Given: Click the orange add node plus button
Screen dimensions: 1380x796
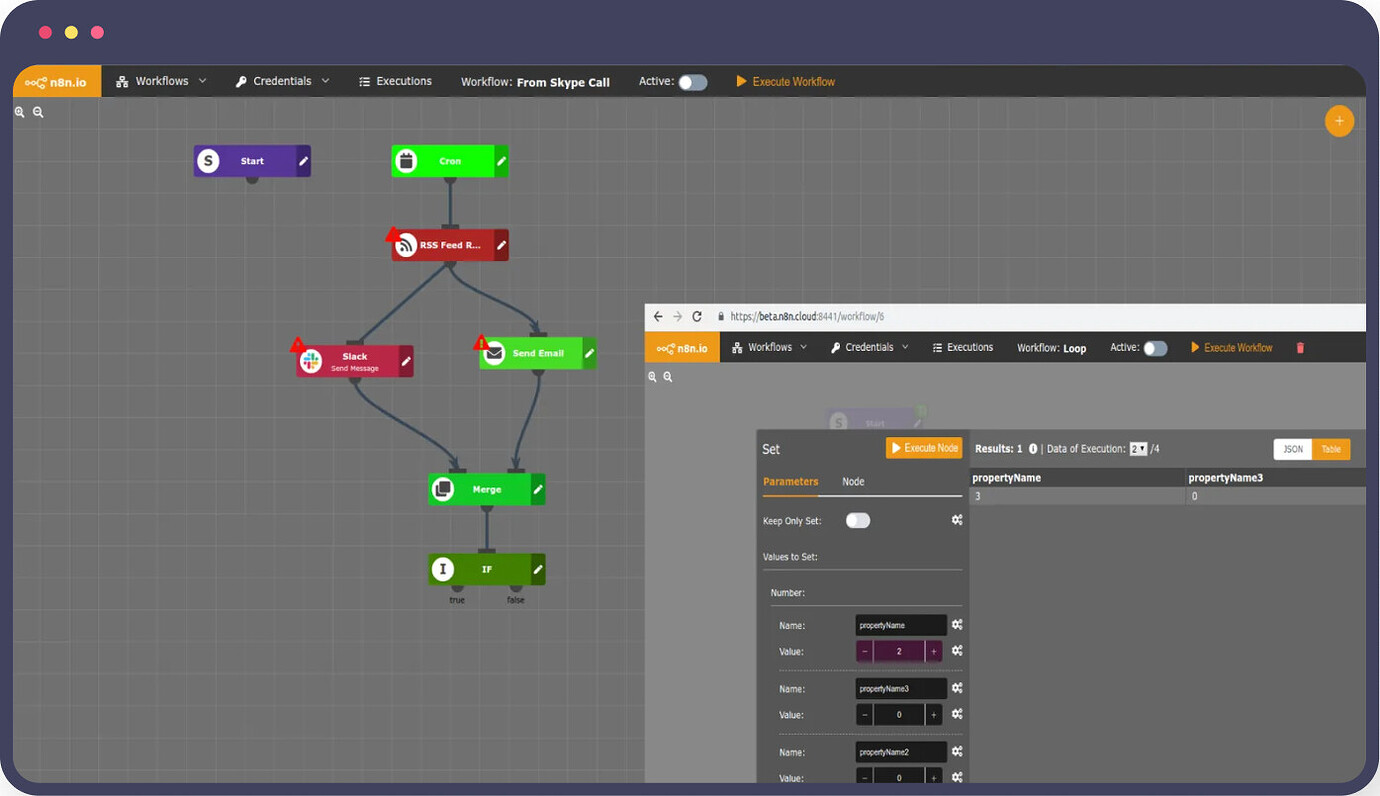Looking at the screenshot, I should (x=1339, y=122).
